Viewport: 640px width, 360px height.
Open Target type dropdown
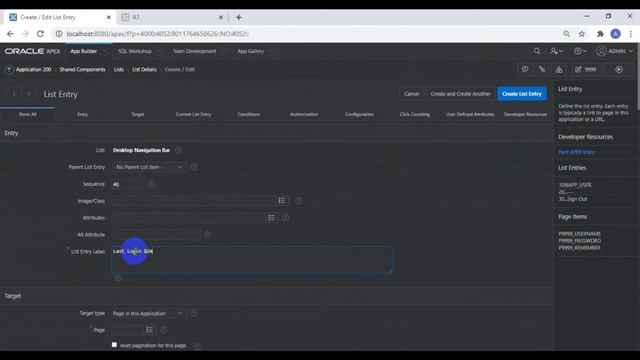click(x=149, y=313)
